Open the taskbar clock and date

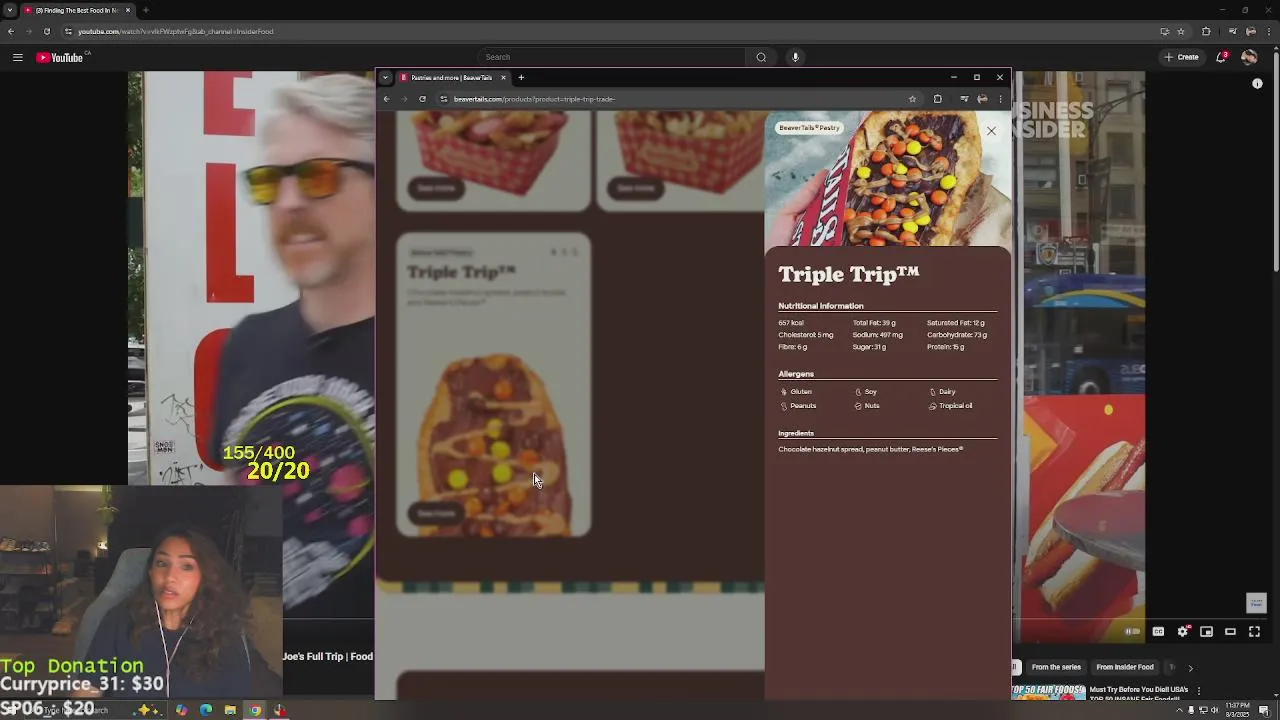click(1237, 710)
